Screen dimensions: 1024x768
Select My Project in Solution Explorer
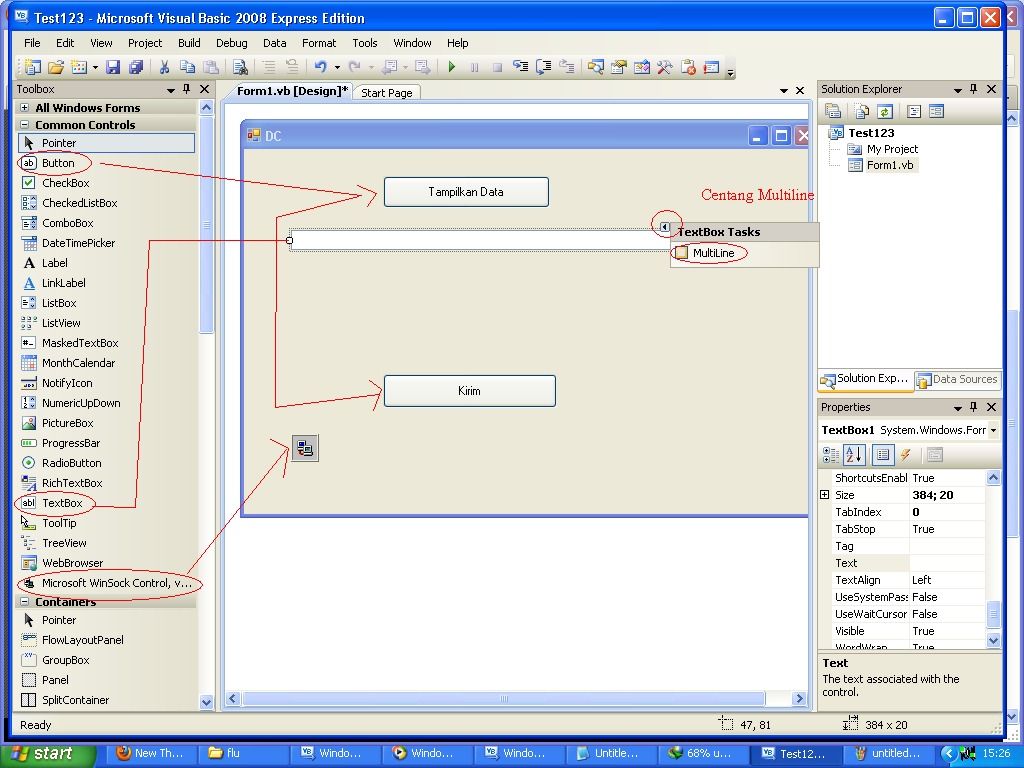[892, 149]
